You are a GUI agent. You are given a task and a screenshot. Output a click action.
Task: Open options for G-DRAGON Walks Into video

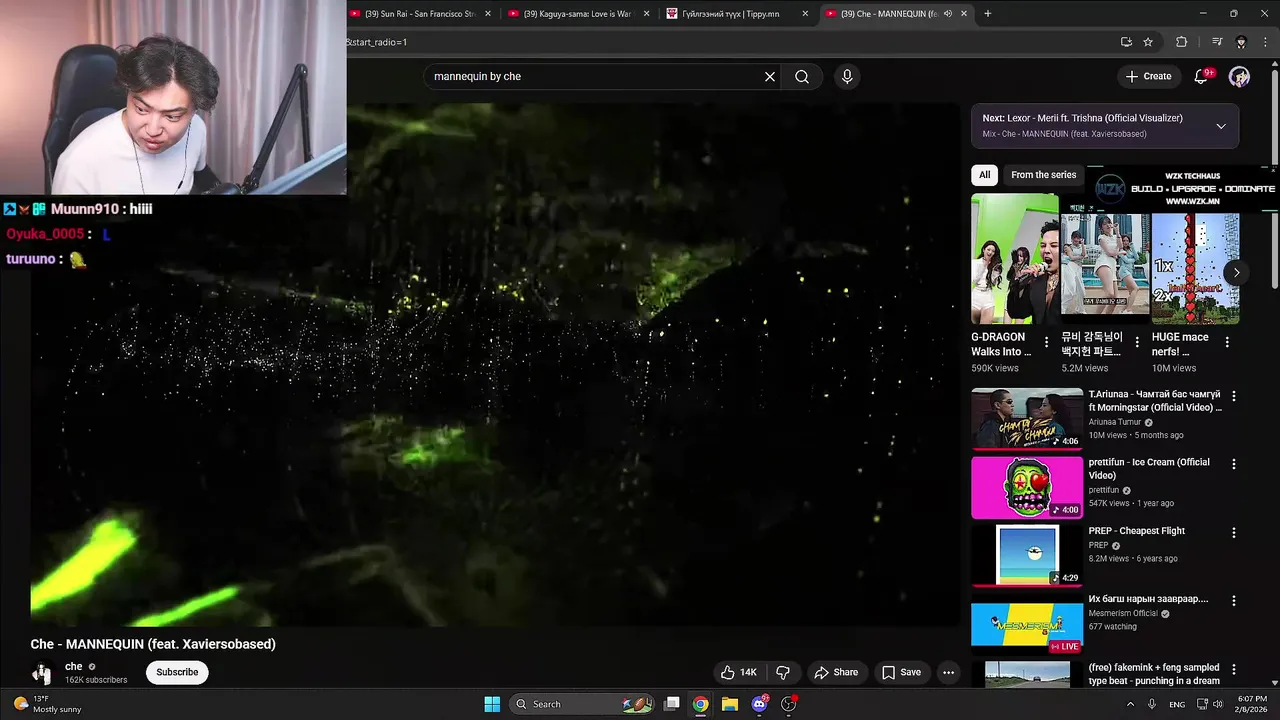click(x=1046, y=342)
